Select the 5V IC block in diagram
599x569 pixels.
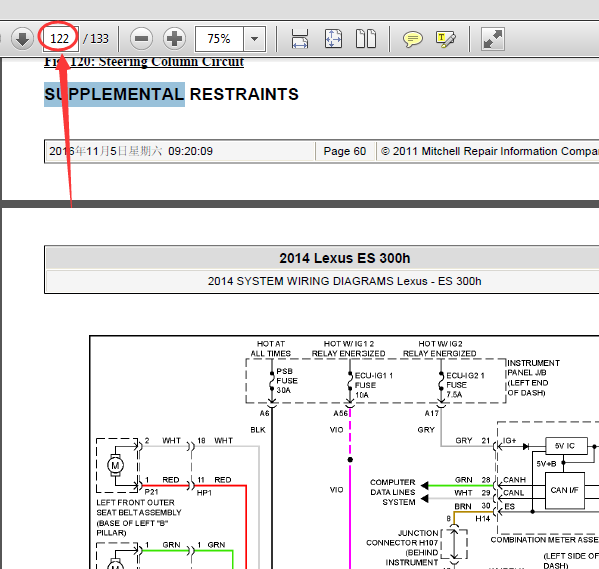tap(566, 446)
